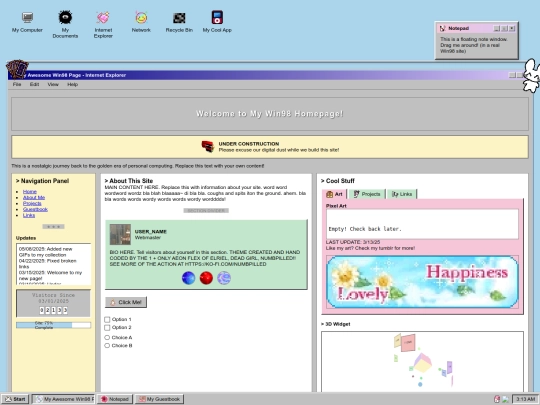Open the Edit menu
The image size is (540, 405).
point(34,84)
